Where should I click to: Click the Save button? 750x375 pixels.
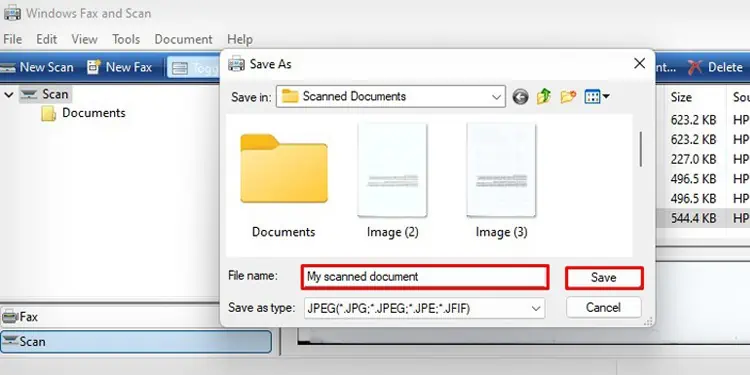point(604,278)
